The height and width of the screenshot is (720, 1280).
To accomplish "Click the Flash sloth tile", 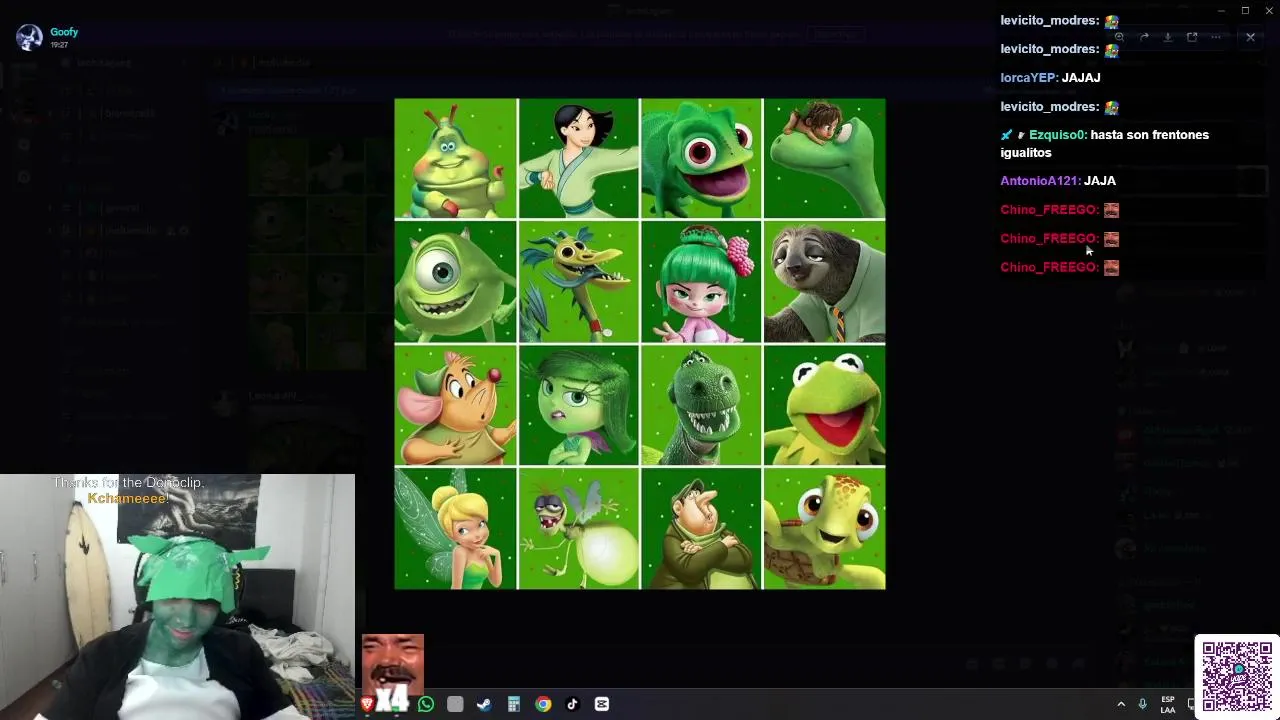I will point(824,282).
